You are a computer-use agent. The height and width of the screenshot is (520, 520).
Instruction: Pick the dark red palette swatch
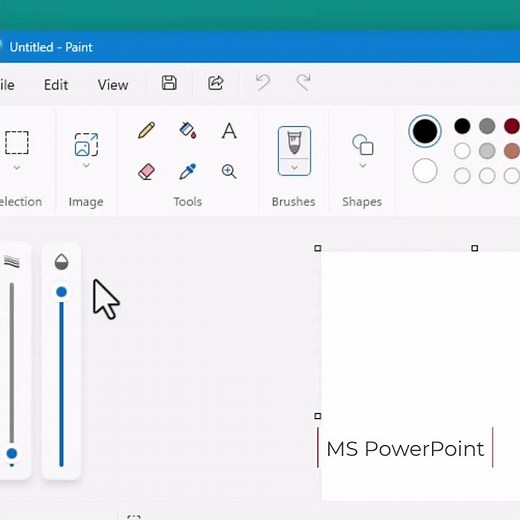click(x=512, y=126)
